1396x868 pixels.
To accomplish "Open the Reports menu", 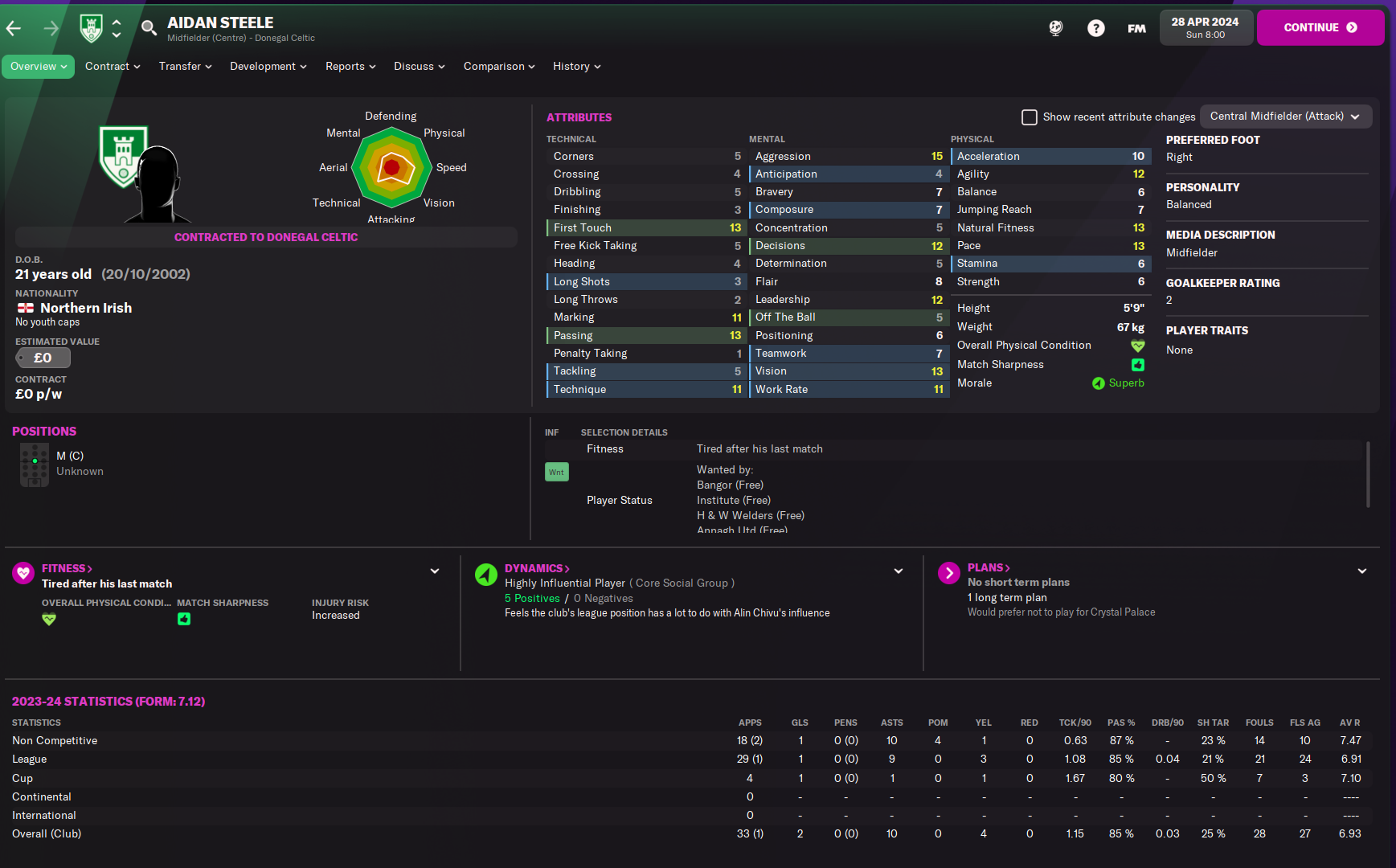I will [350, 67].
